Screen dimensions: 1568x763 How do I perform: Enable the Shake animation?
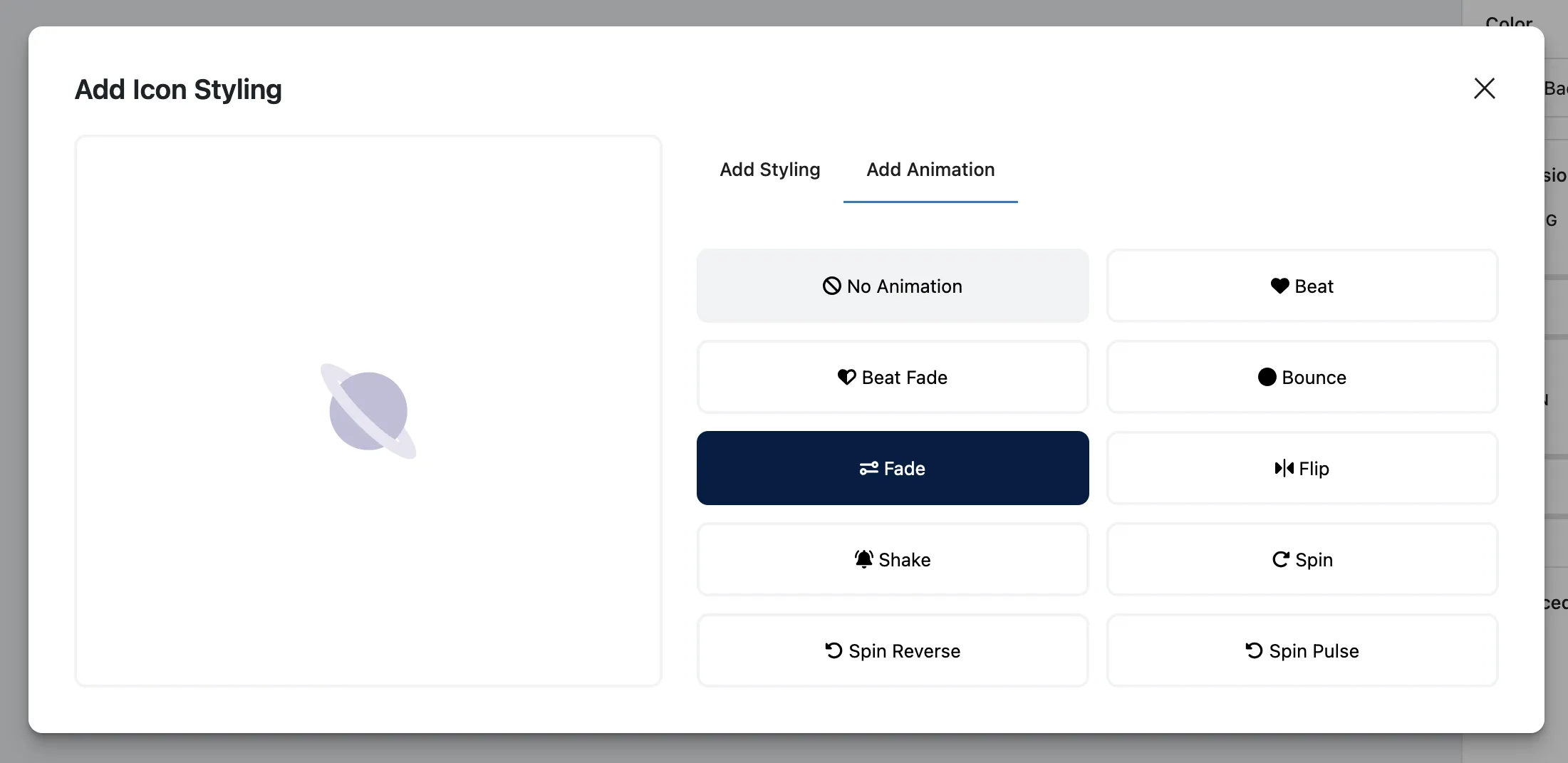tap(893, 559)
